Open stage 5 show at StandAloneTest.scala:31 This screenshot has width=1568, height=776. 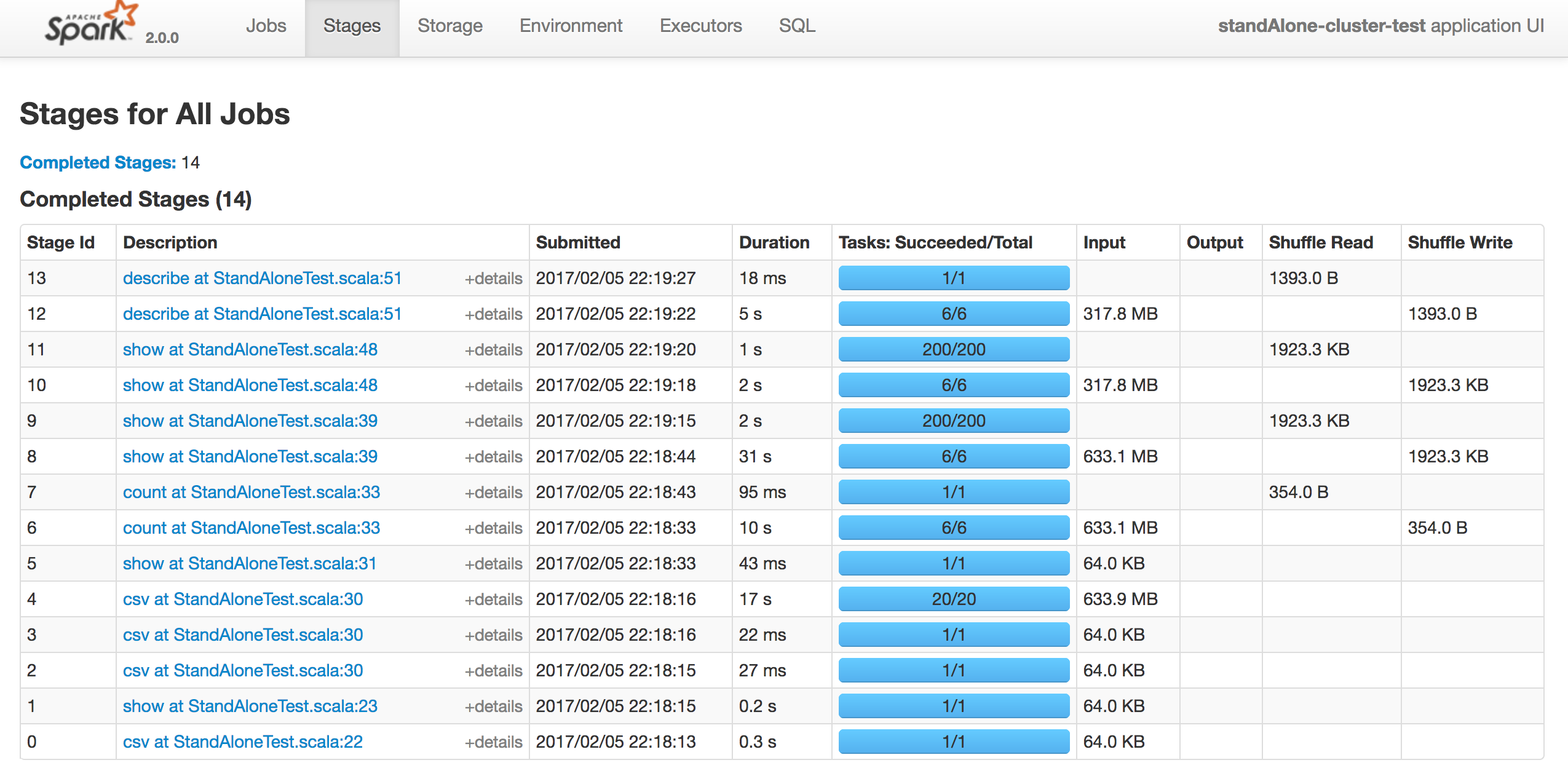pos(250,563)
